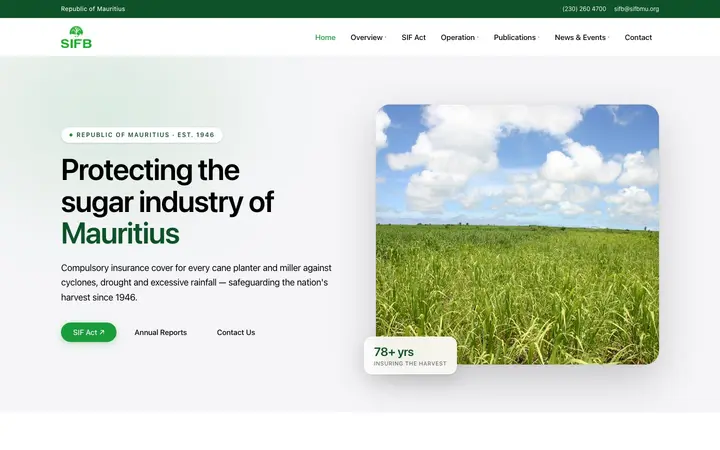Open the Home nav link
720x450 pixels.
325,38
